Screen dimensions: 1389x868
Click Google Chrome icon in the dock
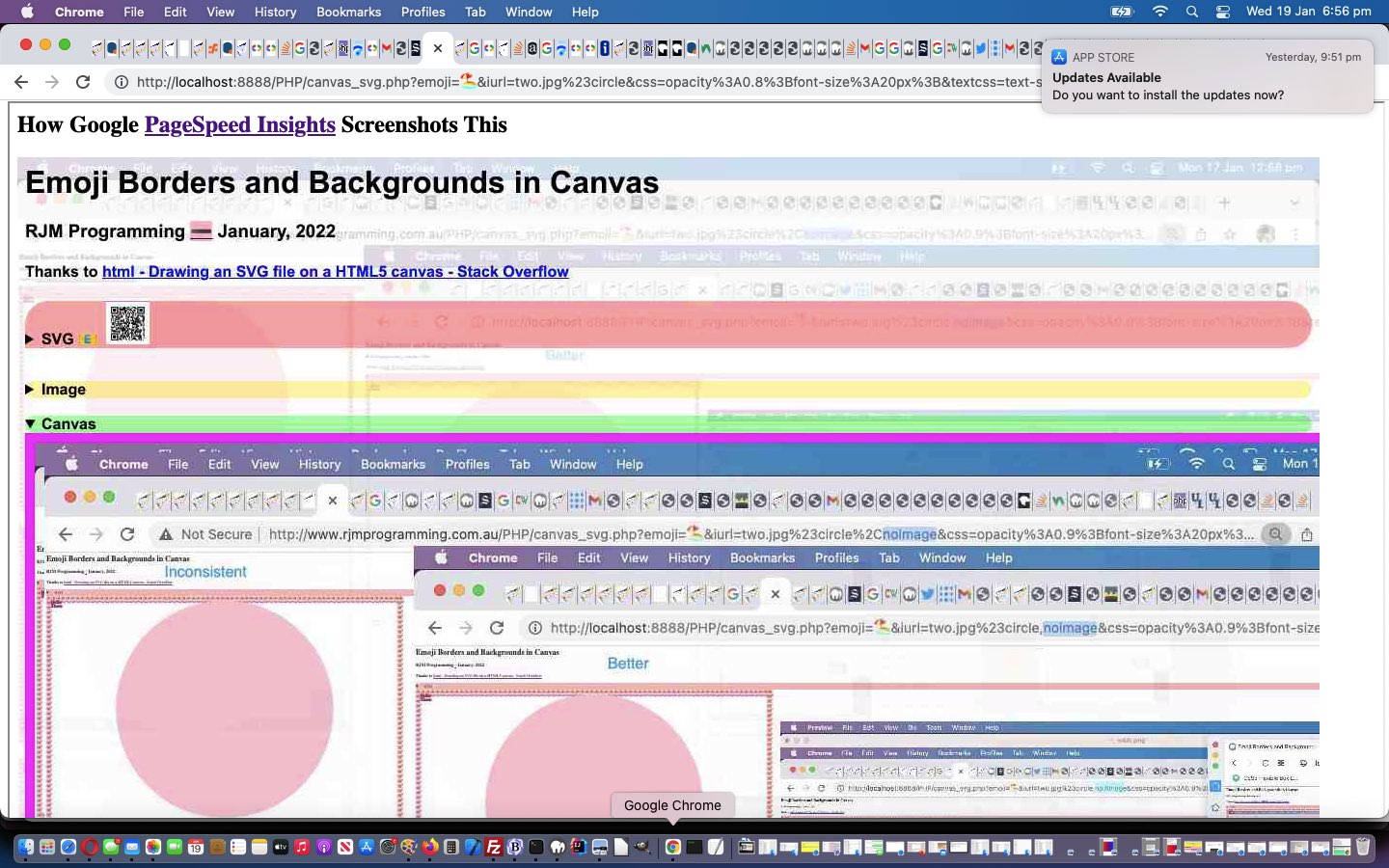[x=672, y=848]
